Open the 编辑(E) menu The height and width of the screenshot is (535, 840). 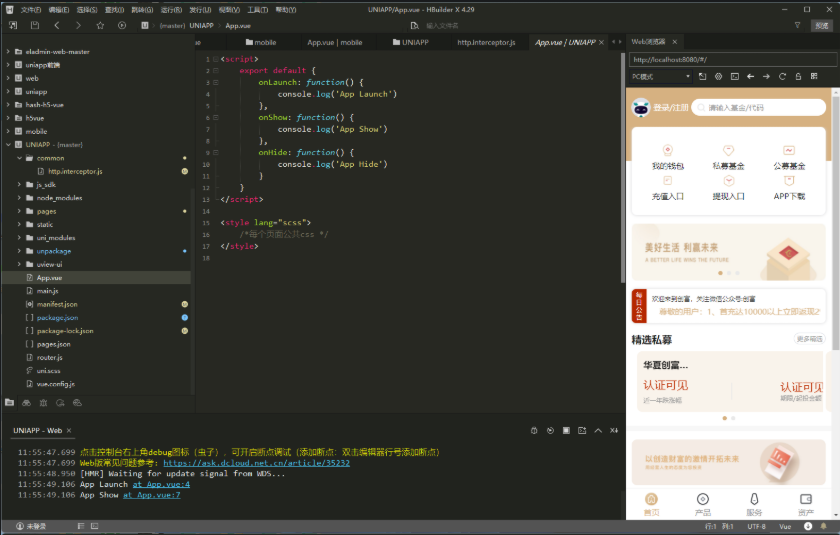pyautogui.click(x=59, y=10)
